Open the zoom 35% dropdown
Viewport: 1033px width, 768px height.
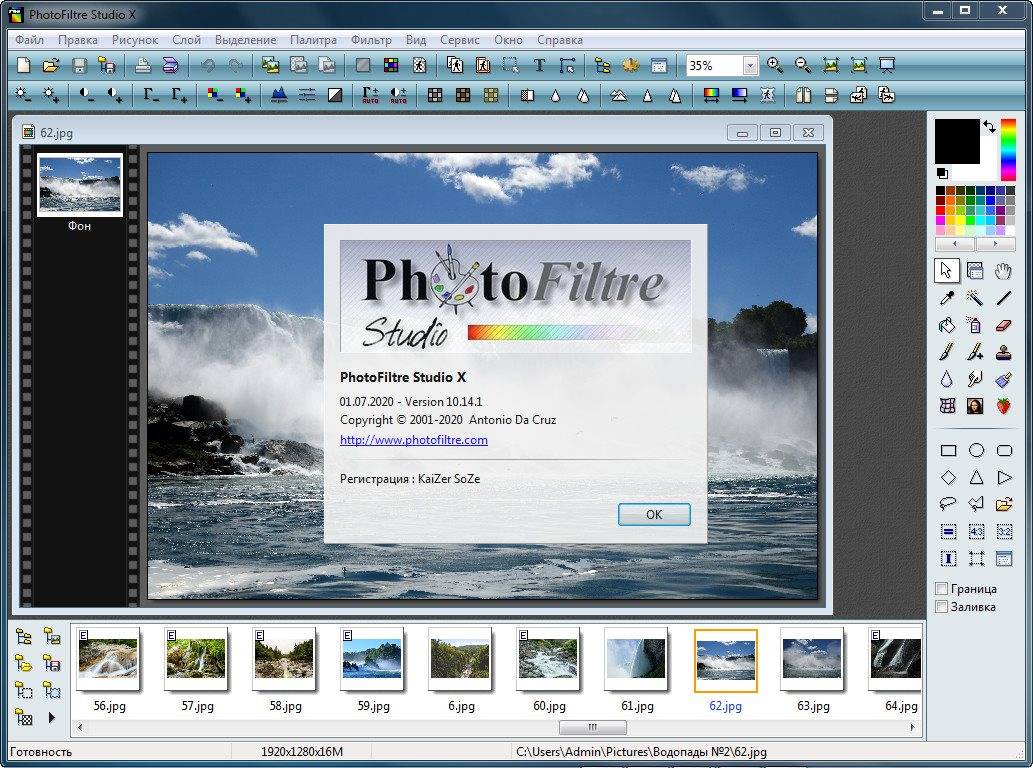tap(750, 65)
